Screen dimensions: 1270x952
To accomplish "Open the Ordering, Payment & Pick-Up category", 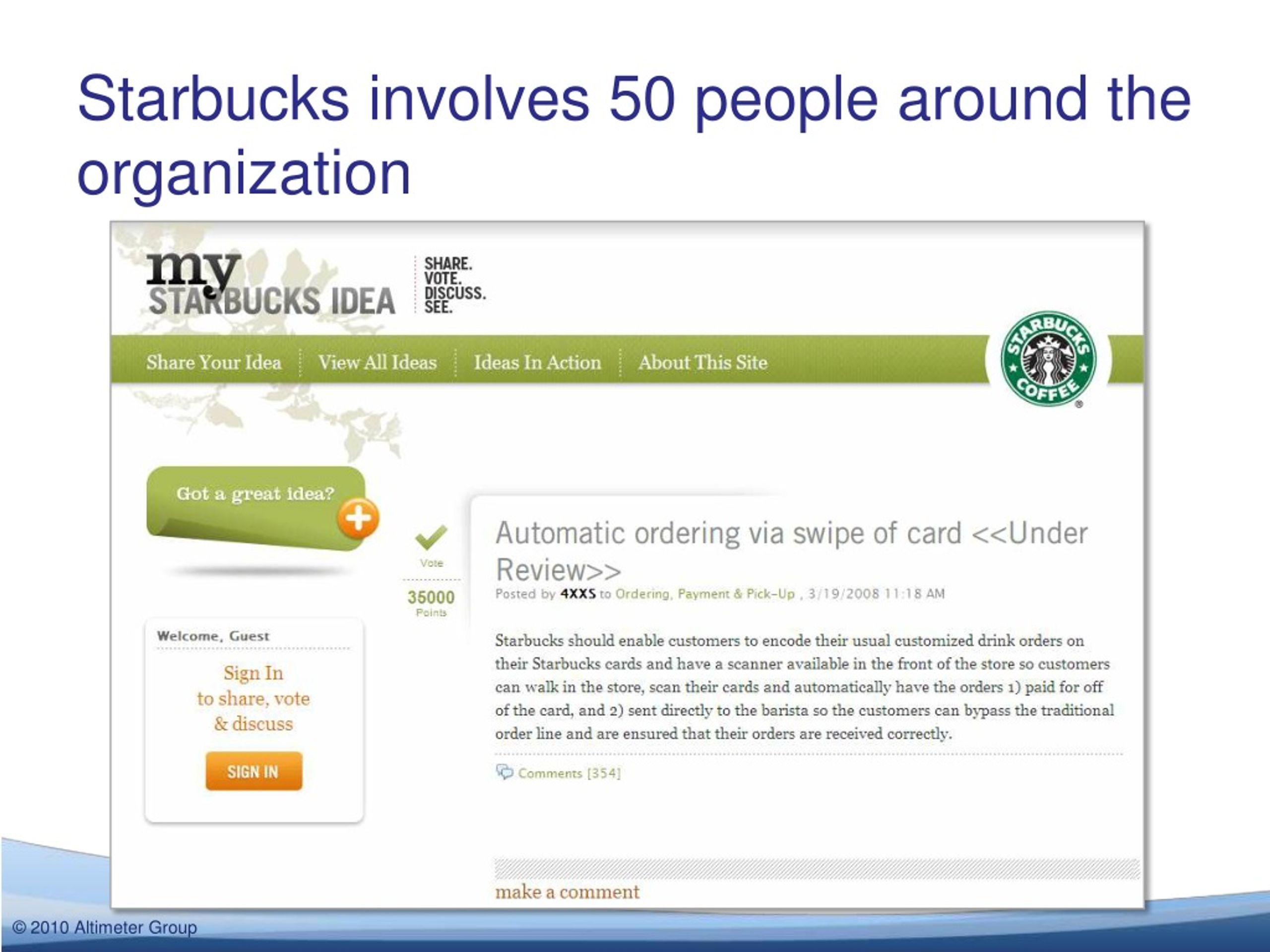I will click(705, 594).
